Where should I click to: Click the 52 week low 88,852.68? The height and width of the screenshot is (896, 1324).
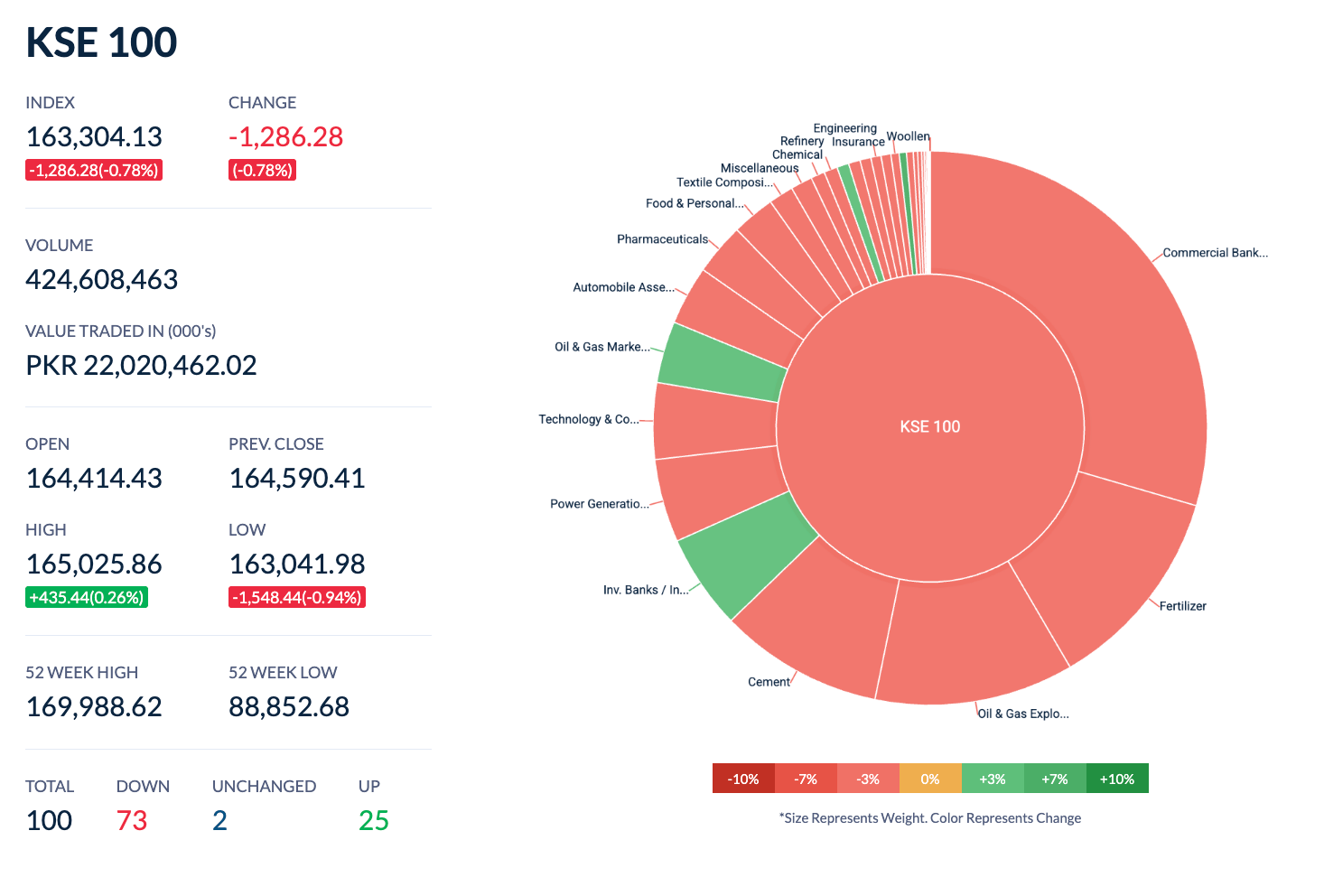click(289, 706)
